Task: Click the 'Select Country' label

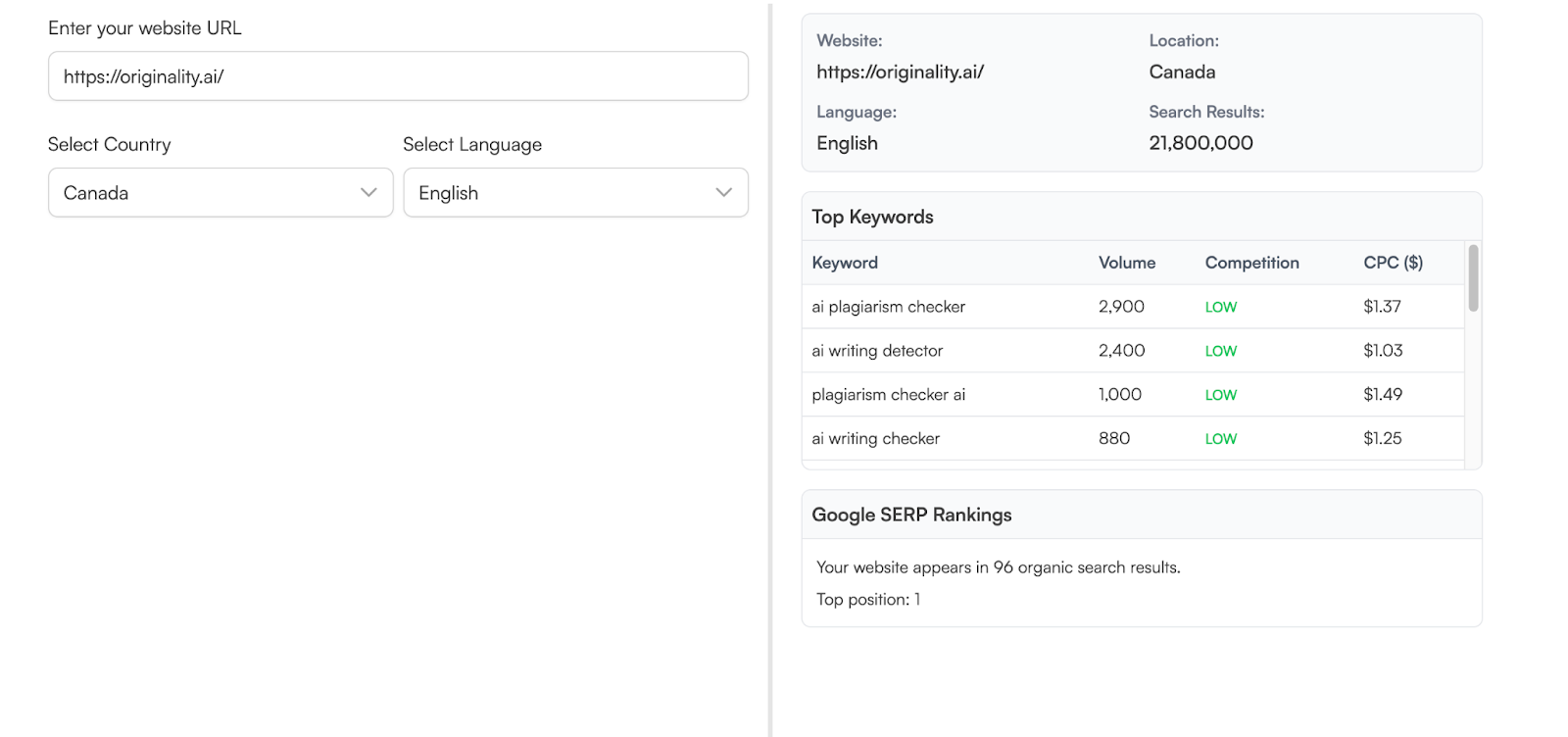Action: (109, 145)
